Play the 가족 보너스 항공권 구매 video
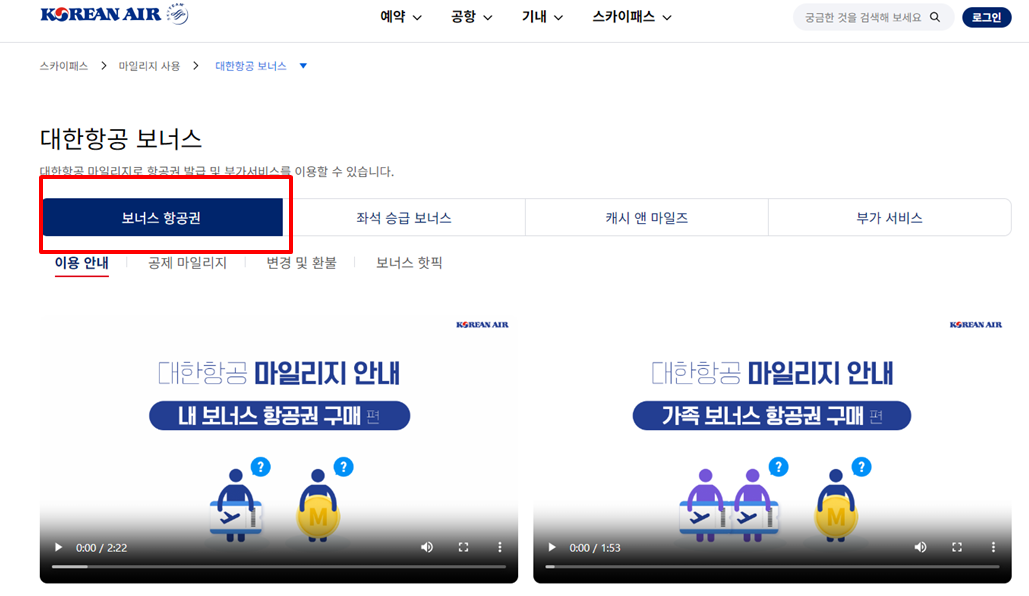 551,547
